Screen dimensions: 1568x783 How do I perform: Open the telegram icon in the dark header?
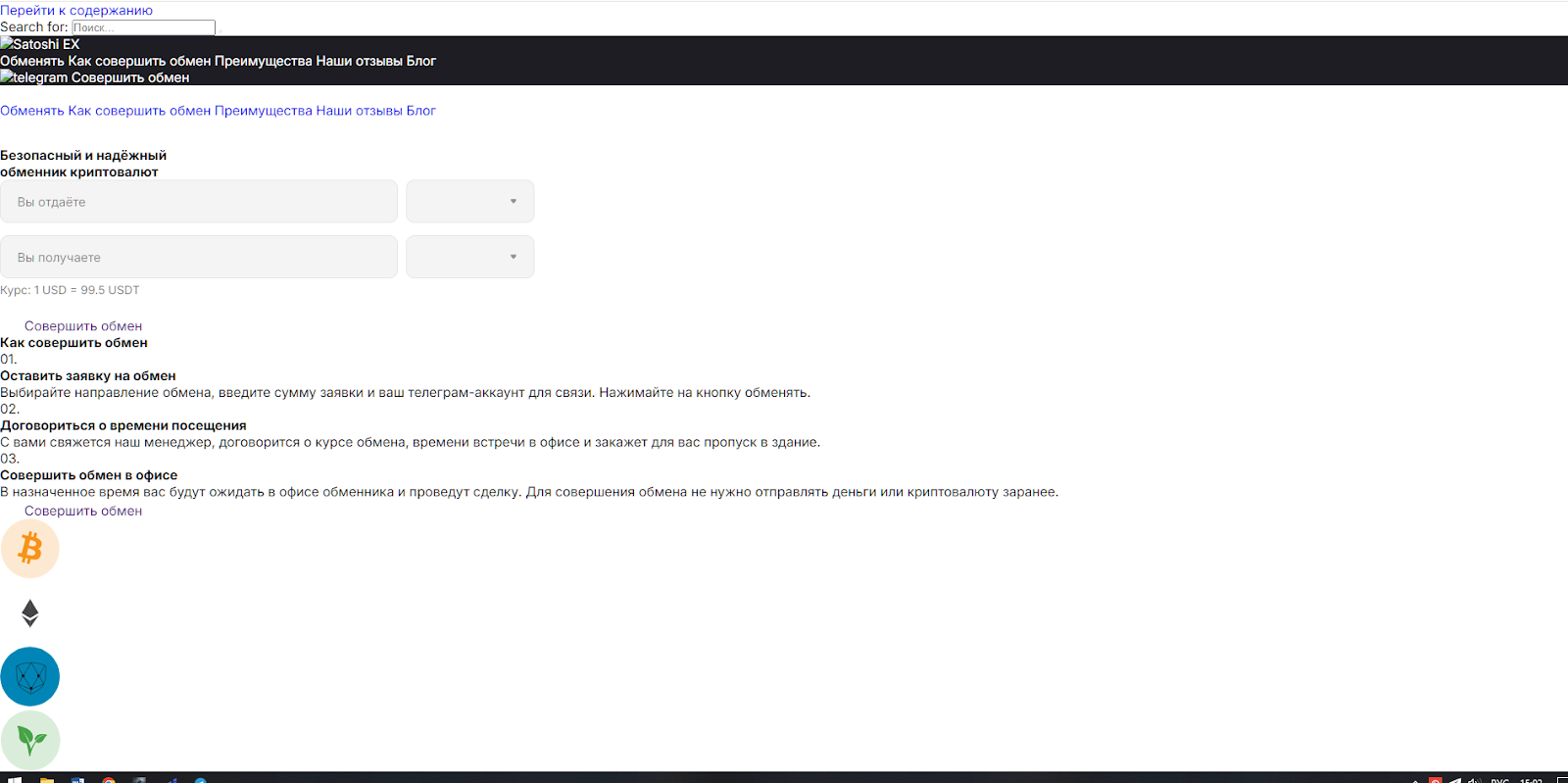click(34, 77)
